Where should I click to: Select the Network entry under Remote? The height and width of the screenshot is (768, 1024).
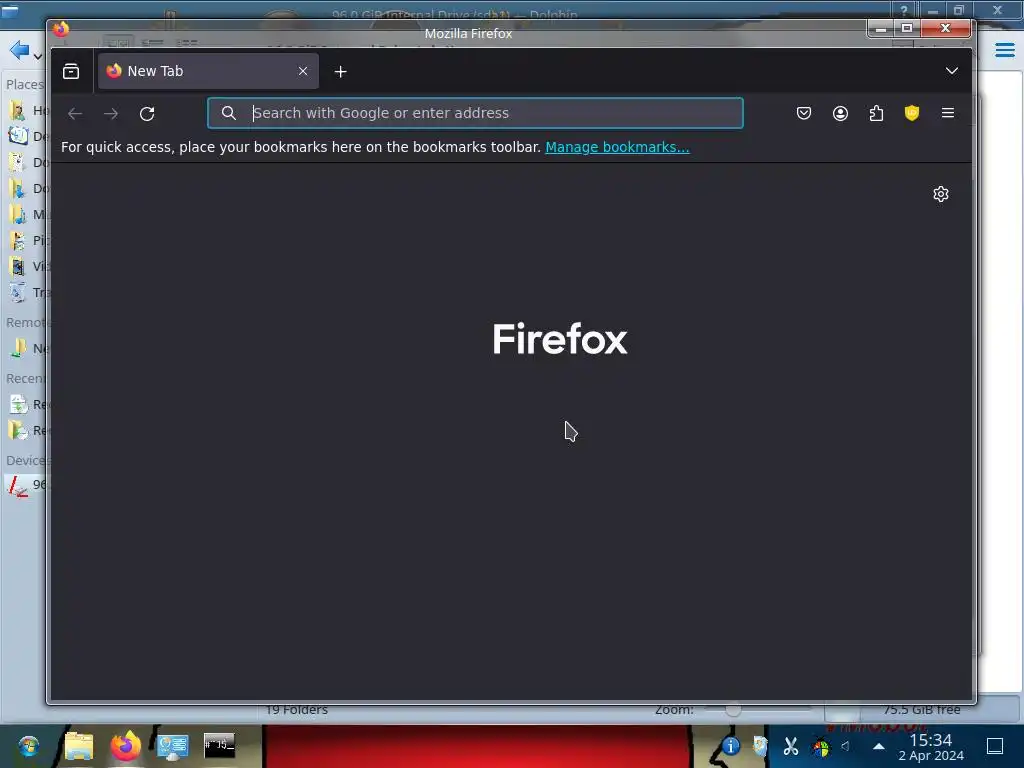click(x=26, y=348)
